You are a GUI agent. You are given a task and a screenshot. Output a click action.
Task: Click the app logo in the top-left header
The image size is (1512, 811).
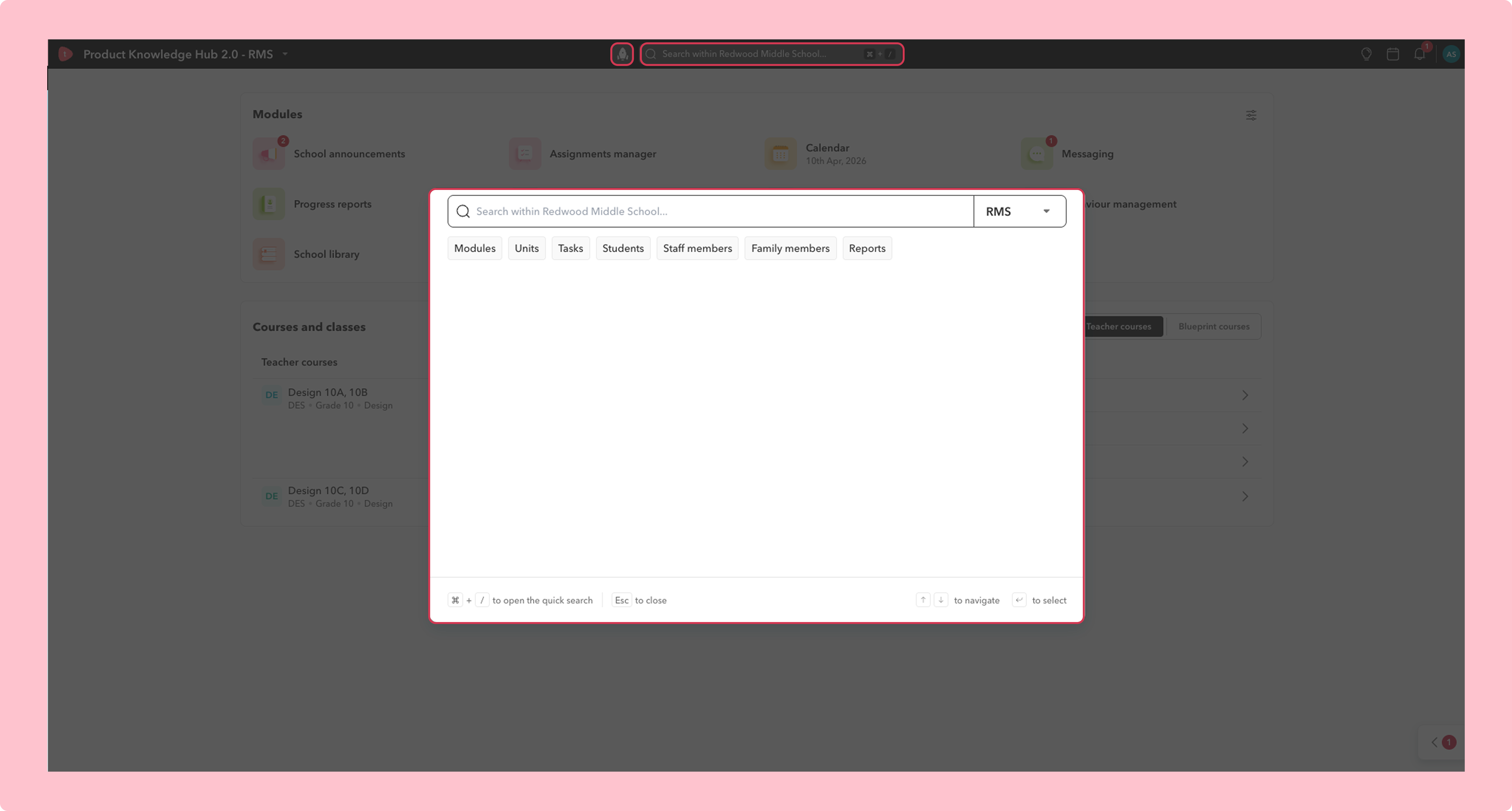tap(65, 54)
